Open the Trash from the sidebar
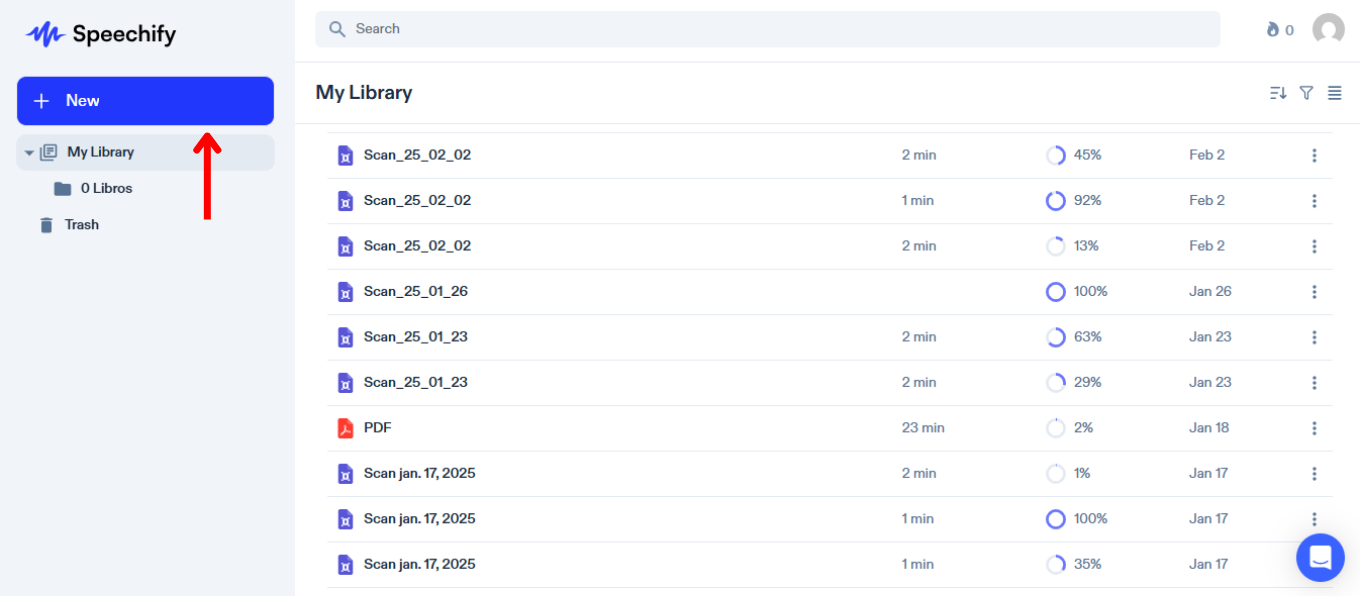Image resolution: width=1360 pixels, height=596 pixels. coord(82,224)
